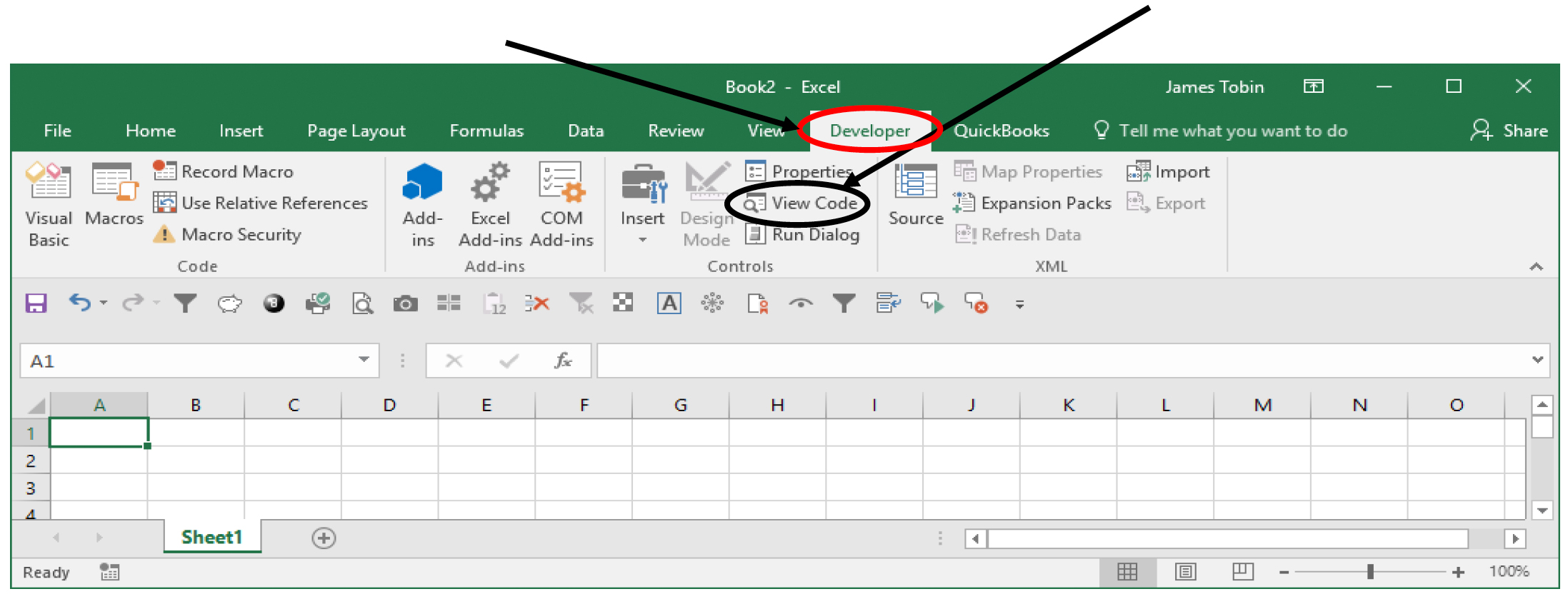Save the workbook with the floppy icon
The image size is (1568, 599).
point(36,303)
